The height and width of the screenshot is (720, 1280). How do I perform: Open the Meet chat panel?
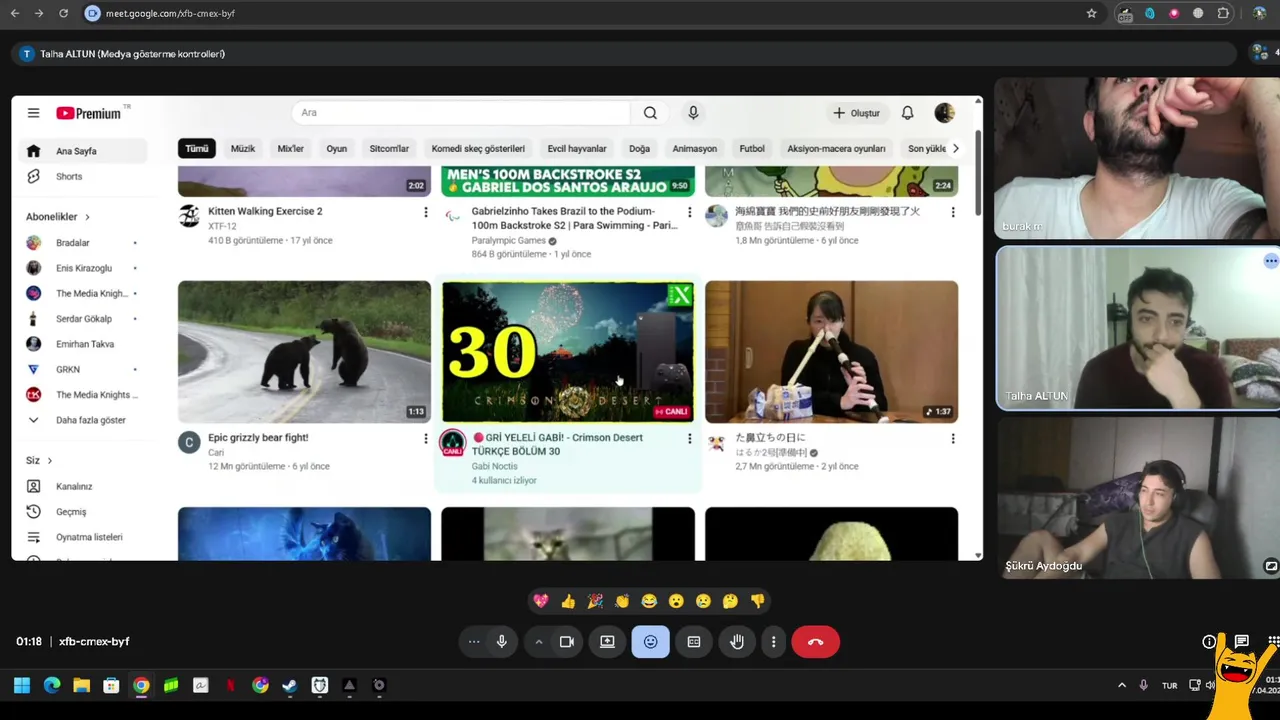click(x=1241, y=642)
